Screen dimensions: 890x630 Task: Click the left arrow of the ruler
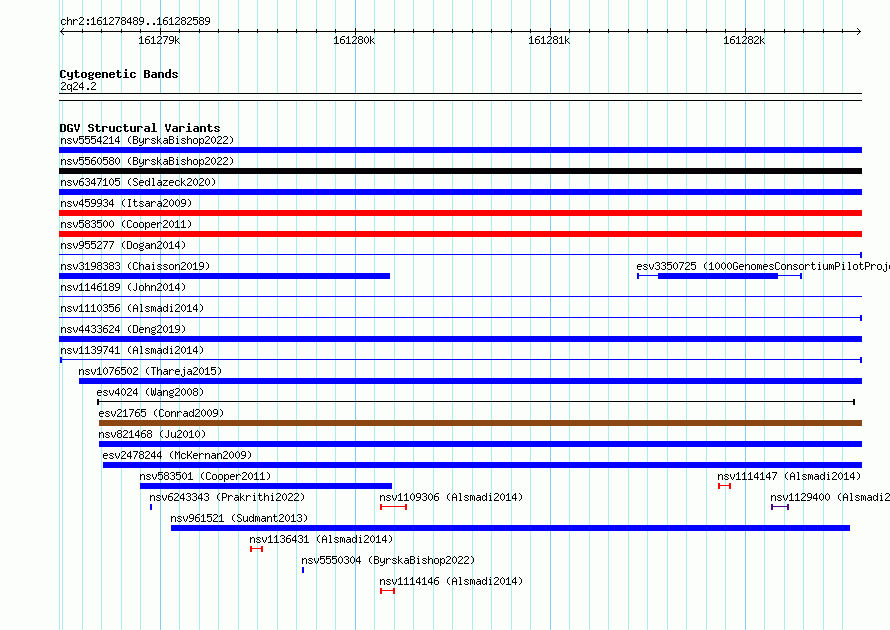click(62, 31)
